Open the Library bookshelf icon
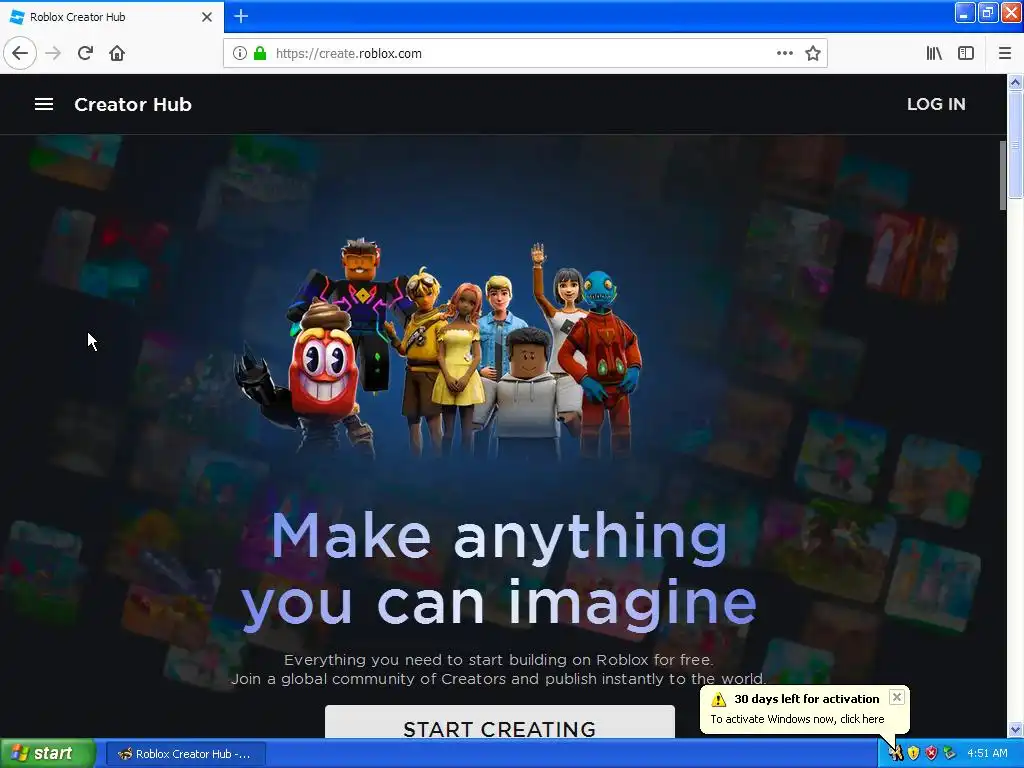The width and height of the screenshot is (1024, 768). [x=934, y=54]
